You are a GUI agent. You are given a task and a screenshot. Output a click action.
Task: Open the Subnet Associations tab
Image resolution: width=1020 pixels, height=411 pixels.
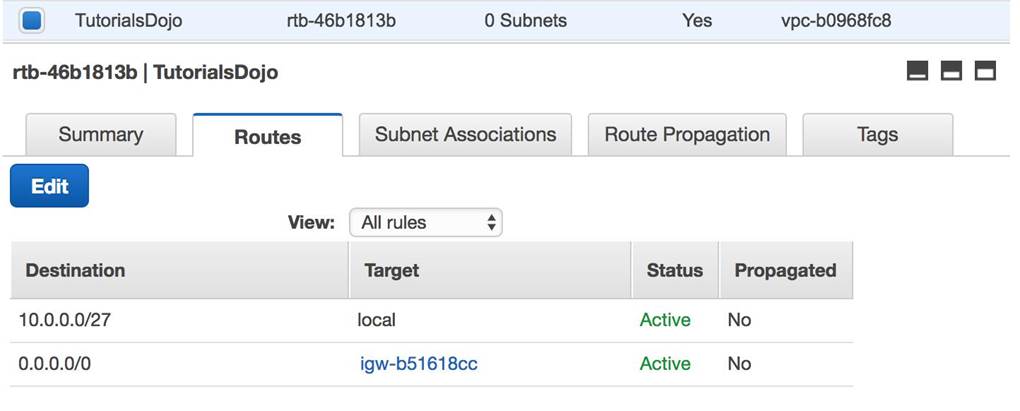click(x=465, y=135)
